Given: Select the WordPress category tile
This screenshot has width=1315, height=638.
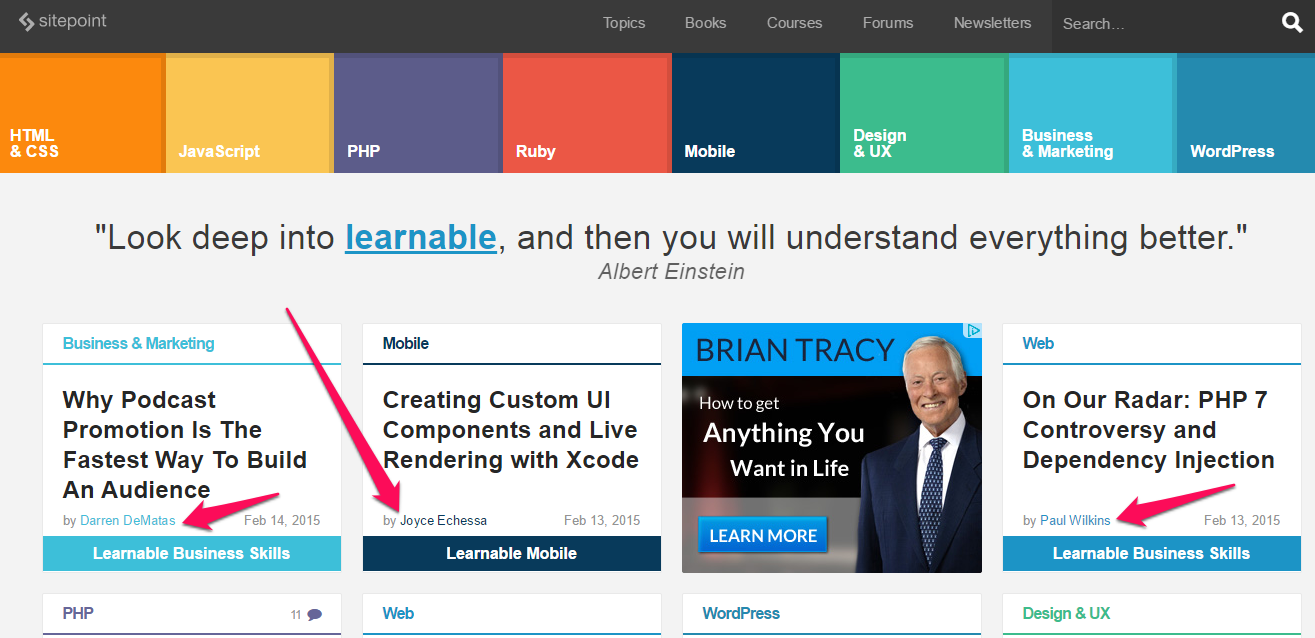Looking at the screenshot, I should pyautogui.click(x=1246, y=114).
